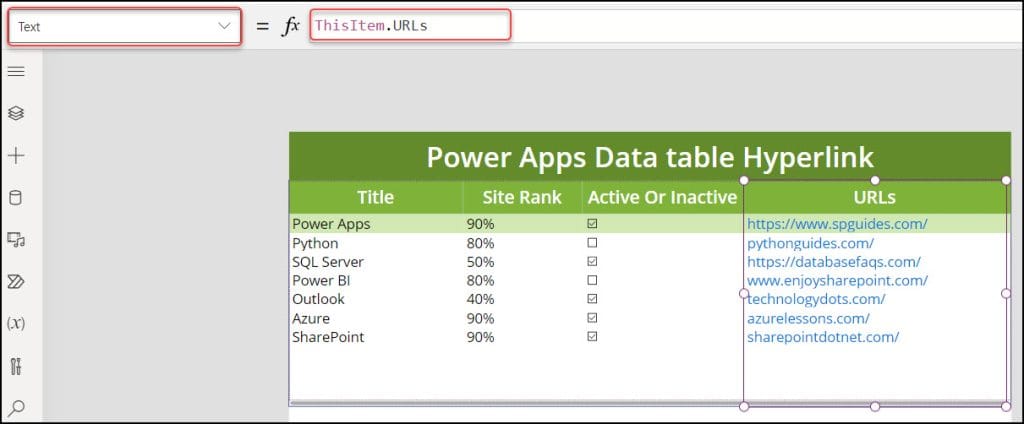
Task: Toggle checkbox in Outlook row
Action: (x=592, y=299)
